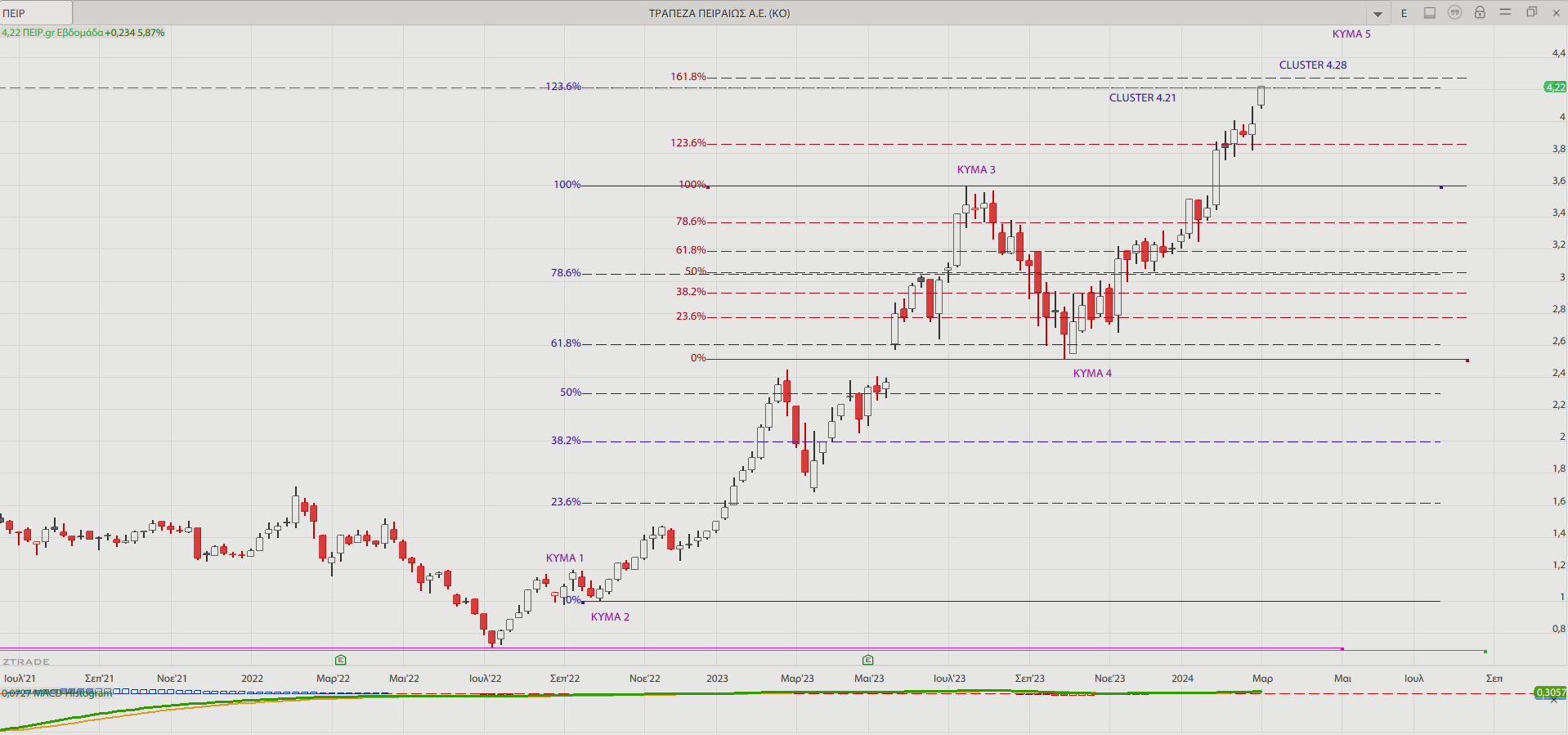Select the KYMA 3 wave label
Screen dimensions: 1568x735
point(976,169)
